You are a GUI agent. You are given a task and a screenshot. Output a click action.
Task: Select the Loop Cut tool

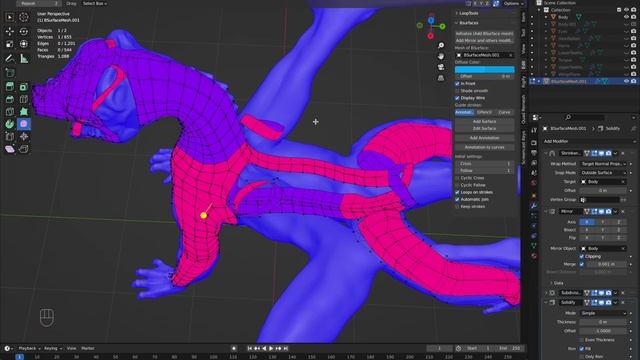24,99
